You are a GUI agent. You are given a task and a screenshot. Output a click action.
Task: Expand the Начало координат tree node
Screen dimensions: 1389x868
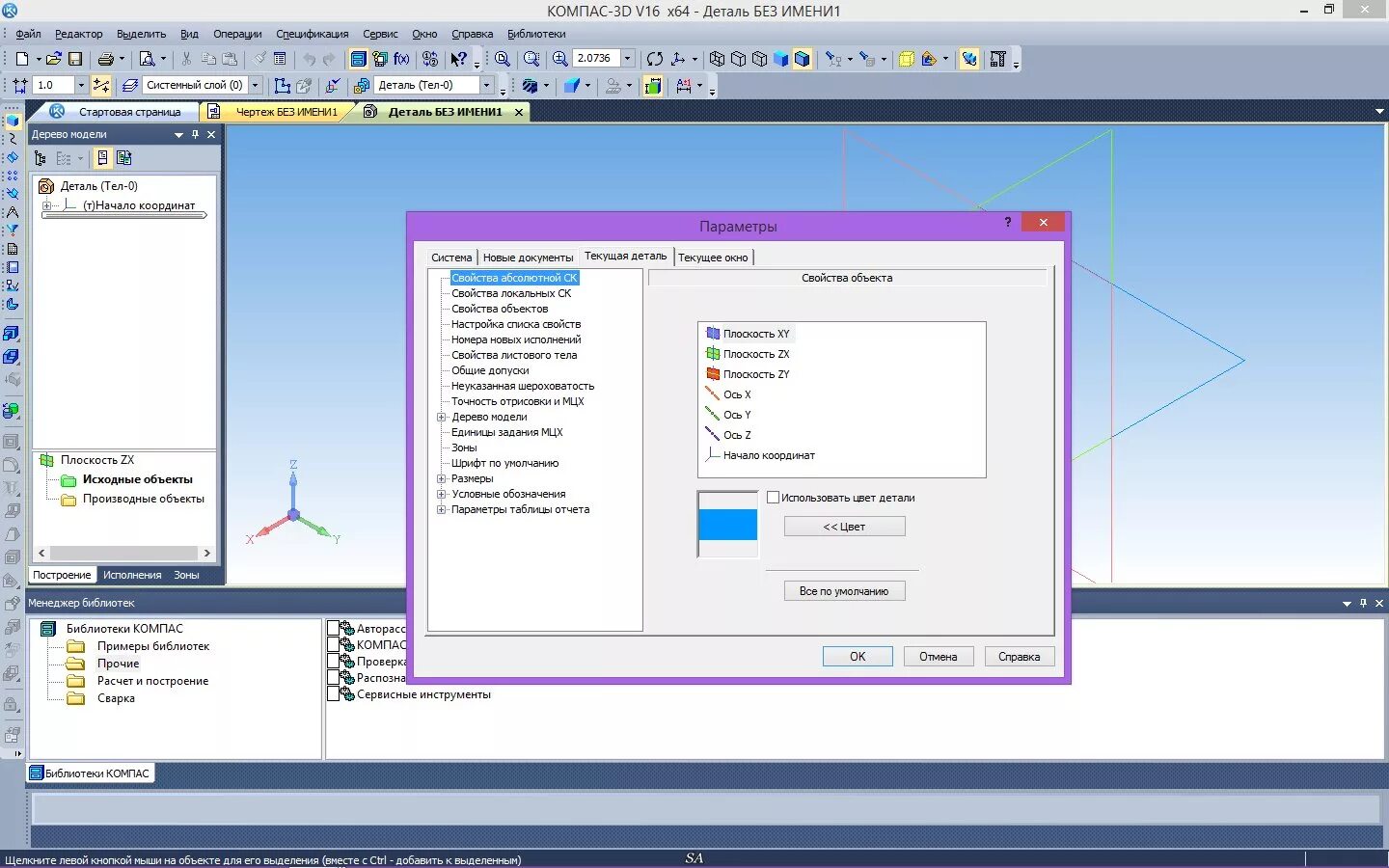46,205
